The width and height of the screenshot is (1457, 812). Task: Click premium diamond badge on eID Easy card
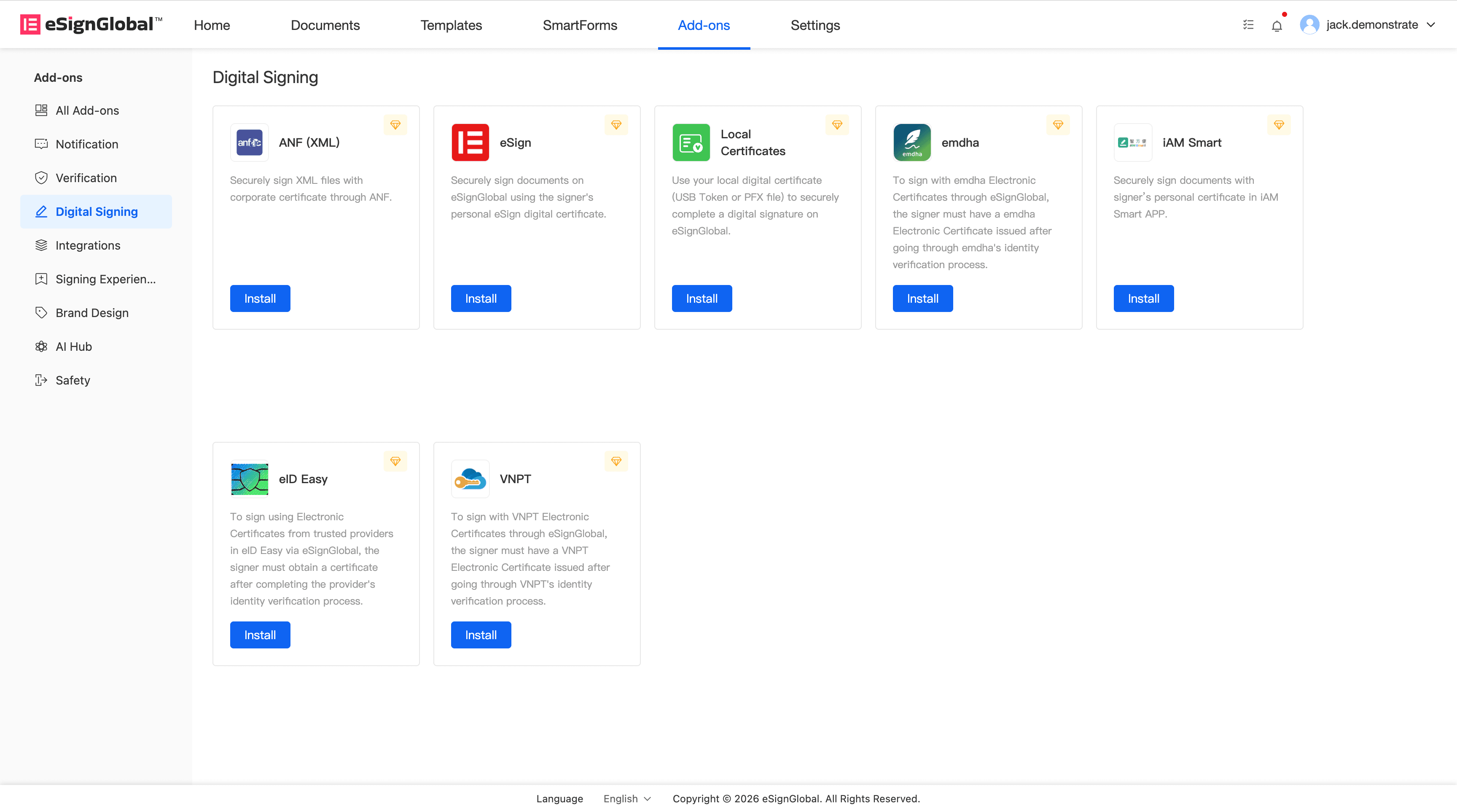tap(395, 461)
